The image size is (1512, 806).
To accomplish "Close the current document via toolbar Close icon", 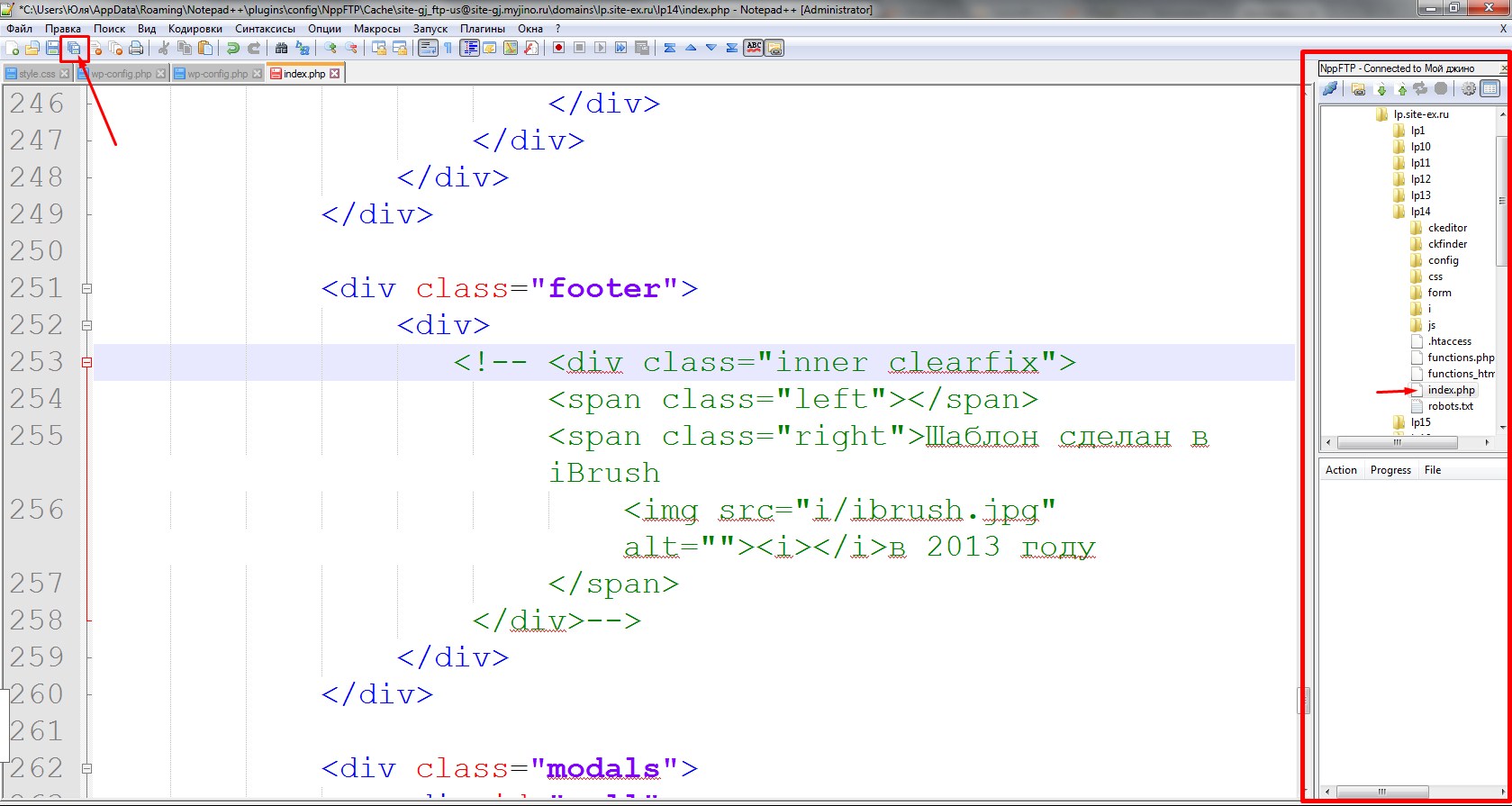I will tap(95, 48).
